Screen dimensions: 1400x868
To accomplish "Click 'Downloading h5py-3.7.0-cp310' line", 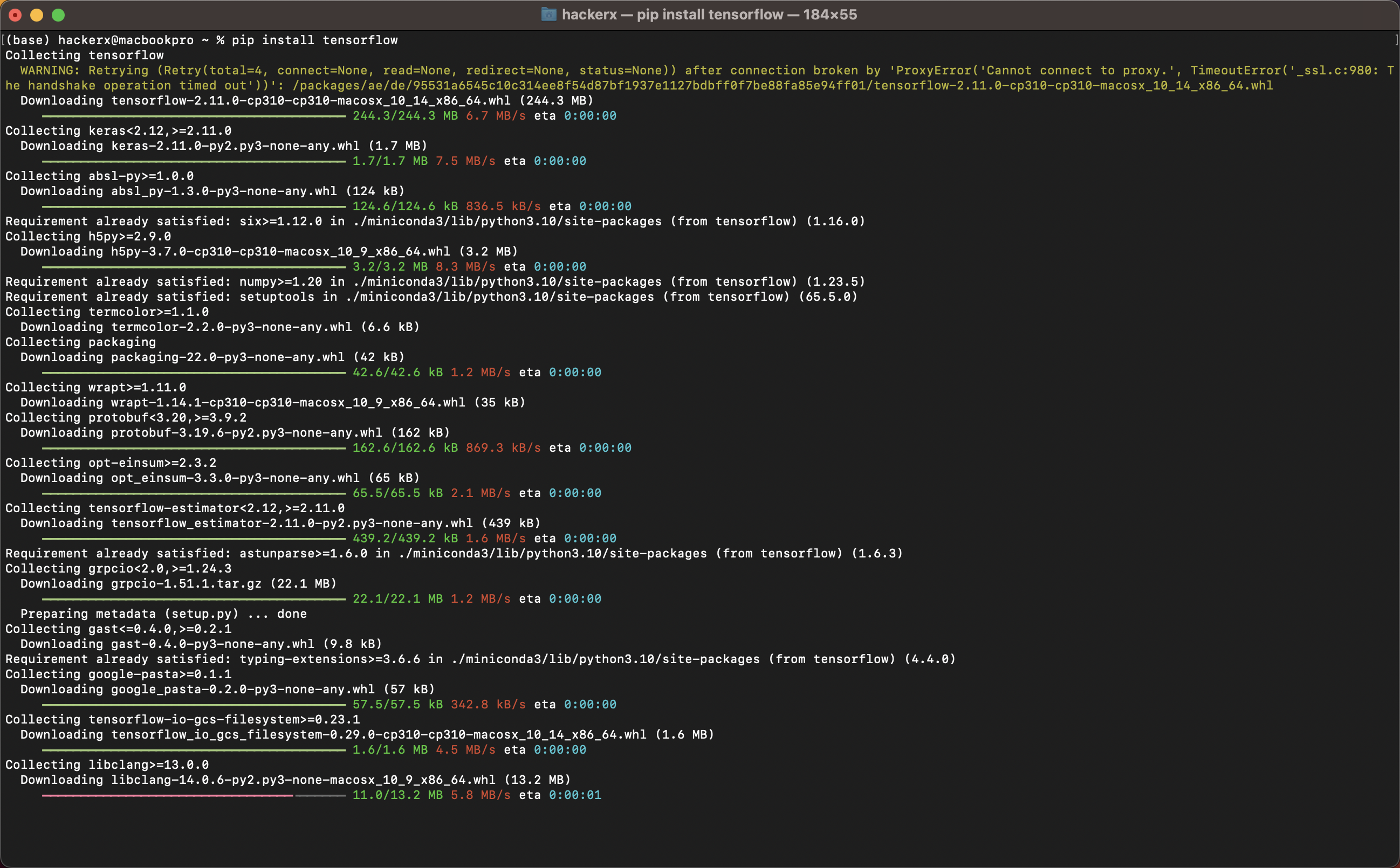I will (x=269, y=251).
